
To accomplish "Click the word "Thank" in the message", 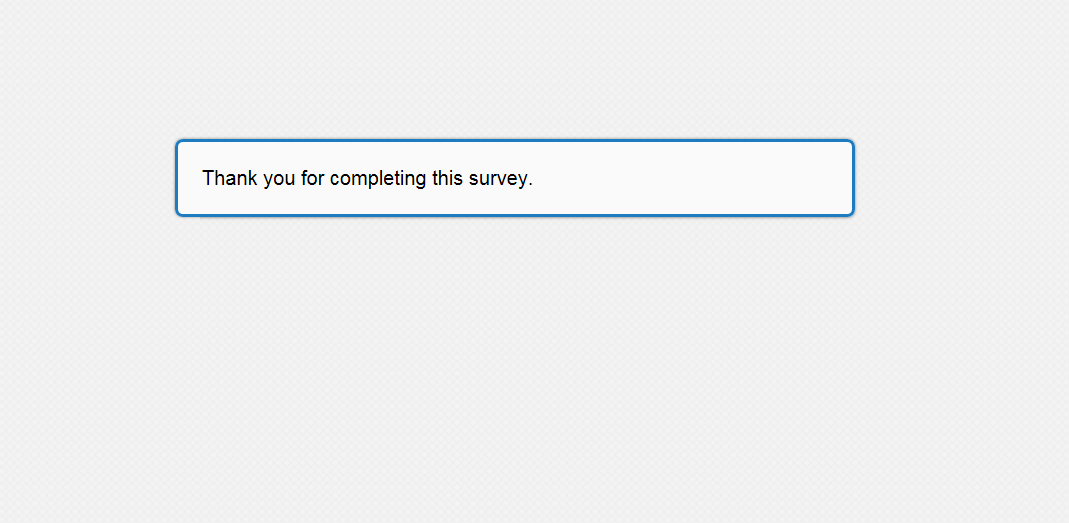I will pos(229,179).
